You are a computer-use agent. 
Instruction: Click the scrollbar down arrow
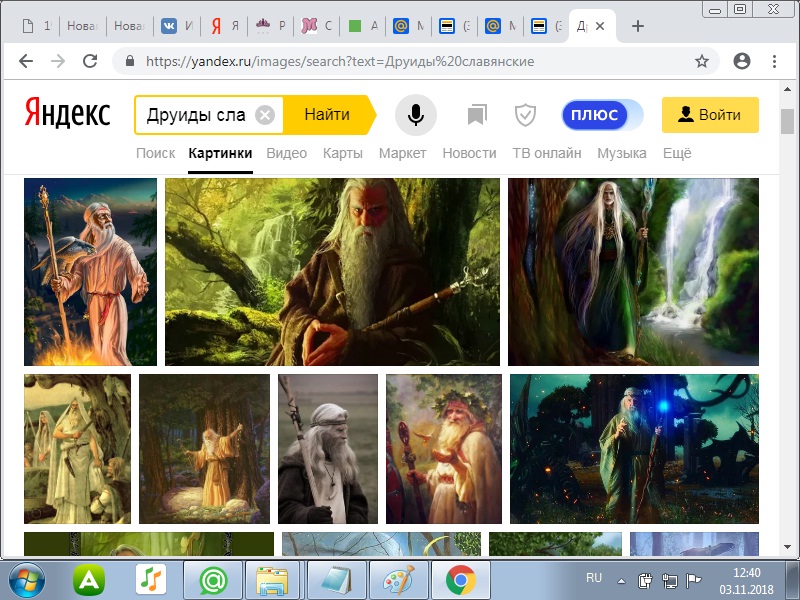pos(787,546)
